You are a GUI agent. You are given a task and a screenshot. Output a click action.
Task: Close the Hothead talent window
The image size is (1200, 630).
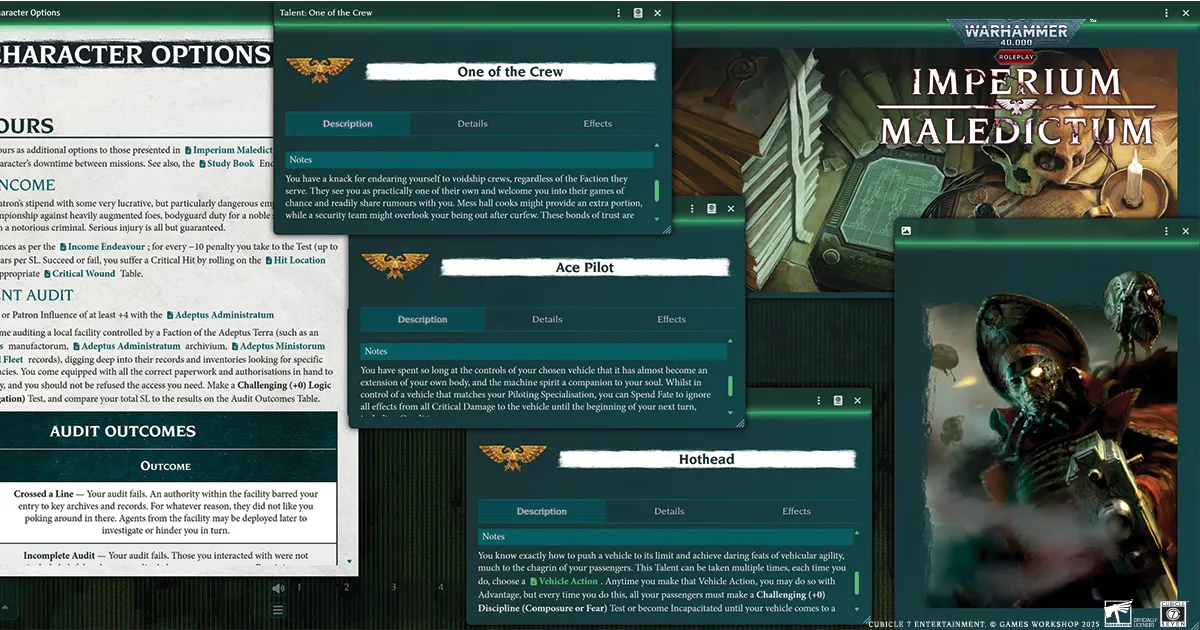pos(857,400)
